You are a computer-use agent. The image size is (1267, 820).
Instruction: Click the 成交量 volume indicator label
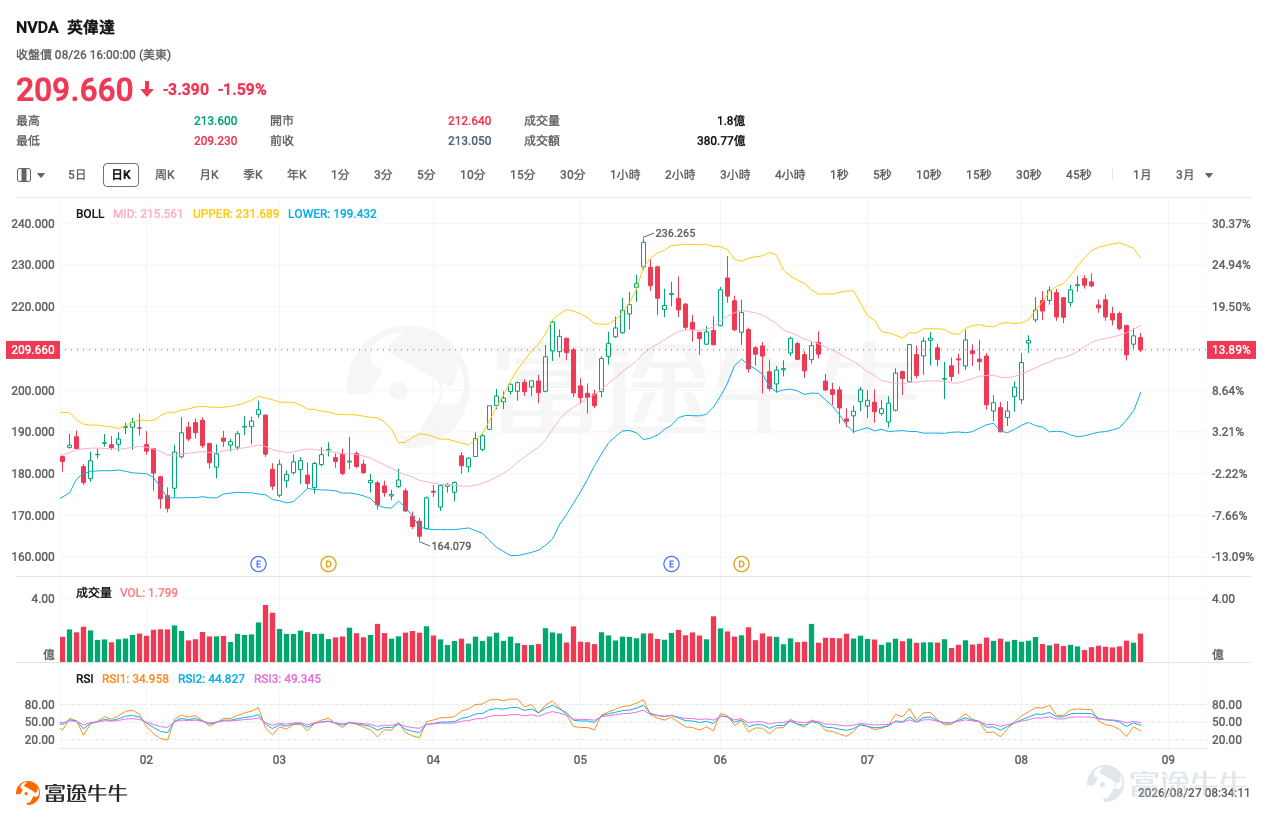tap(94, 593)
